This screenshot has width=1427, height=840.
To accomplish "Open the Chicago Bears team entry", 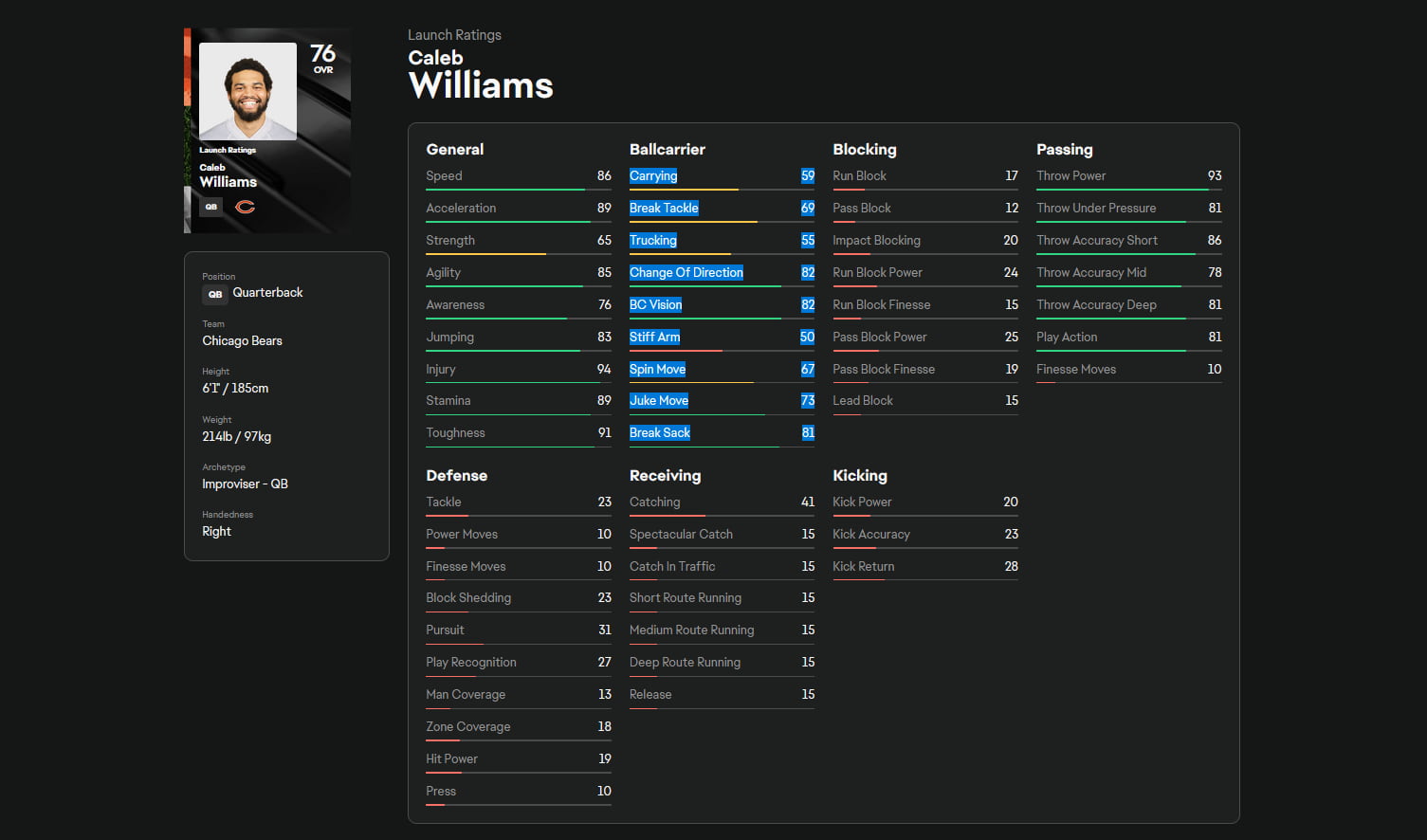I will [x=242, y=340].
